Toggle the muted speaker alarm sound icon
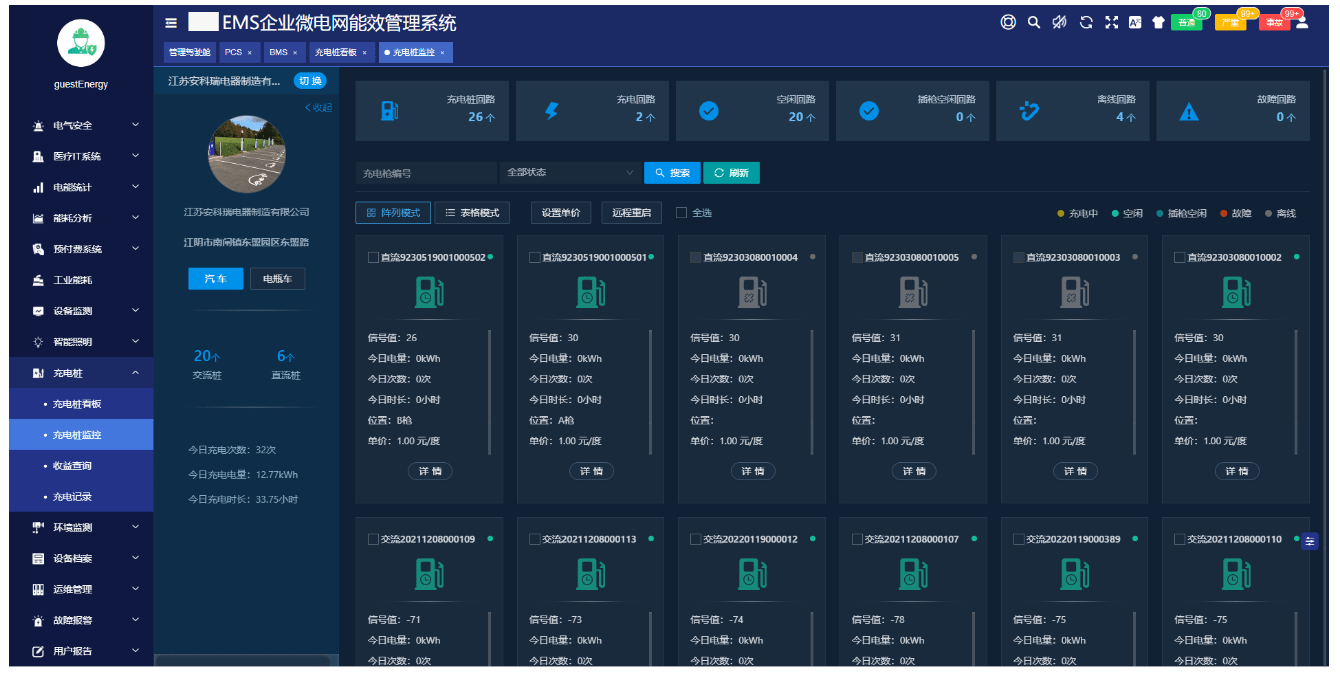1340x680 pixels. (1060, 22)
